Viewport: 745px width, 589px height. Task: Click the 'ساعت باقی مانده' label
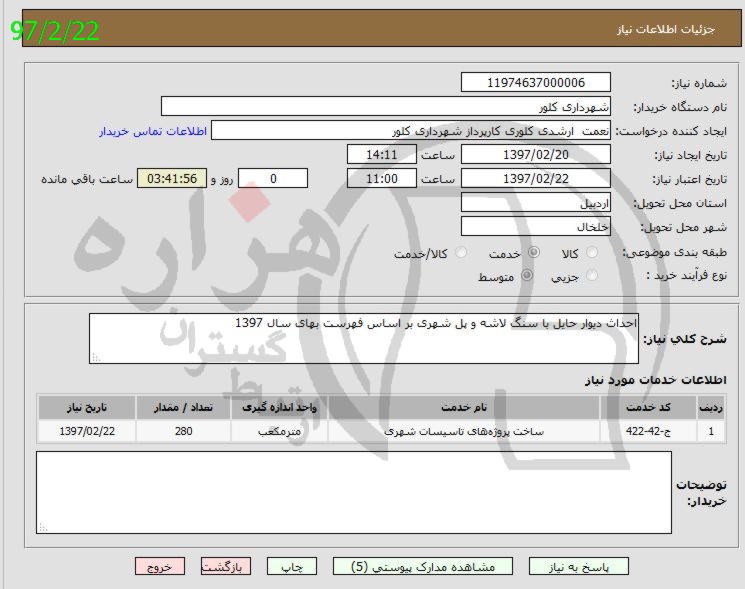[87, 179]
